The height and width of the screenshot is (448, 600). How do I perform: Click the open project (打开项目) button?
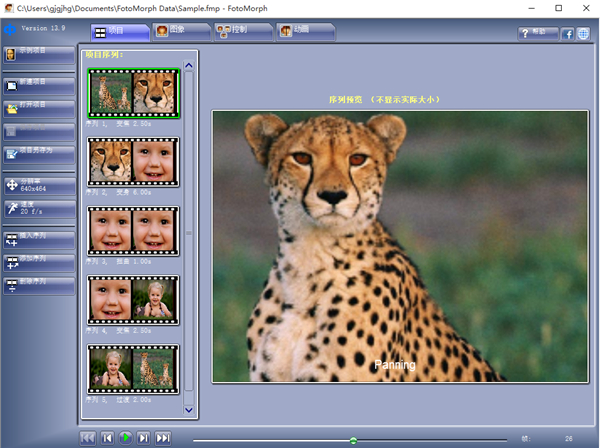point(38,106)
